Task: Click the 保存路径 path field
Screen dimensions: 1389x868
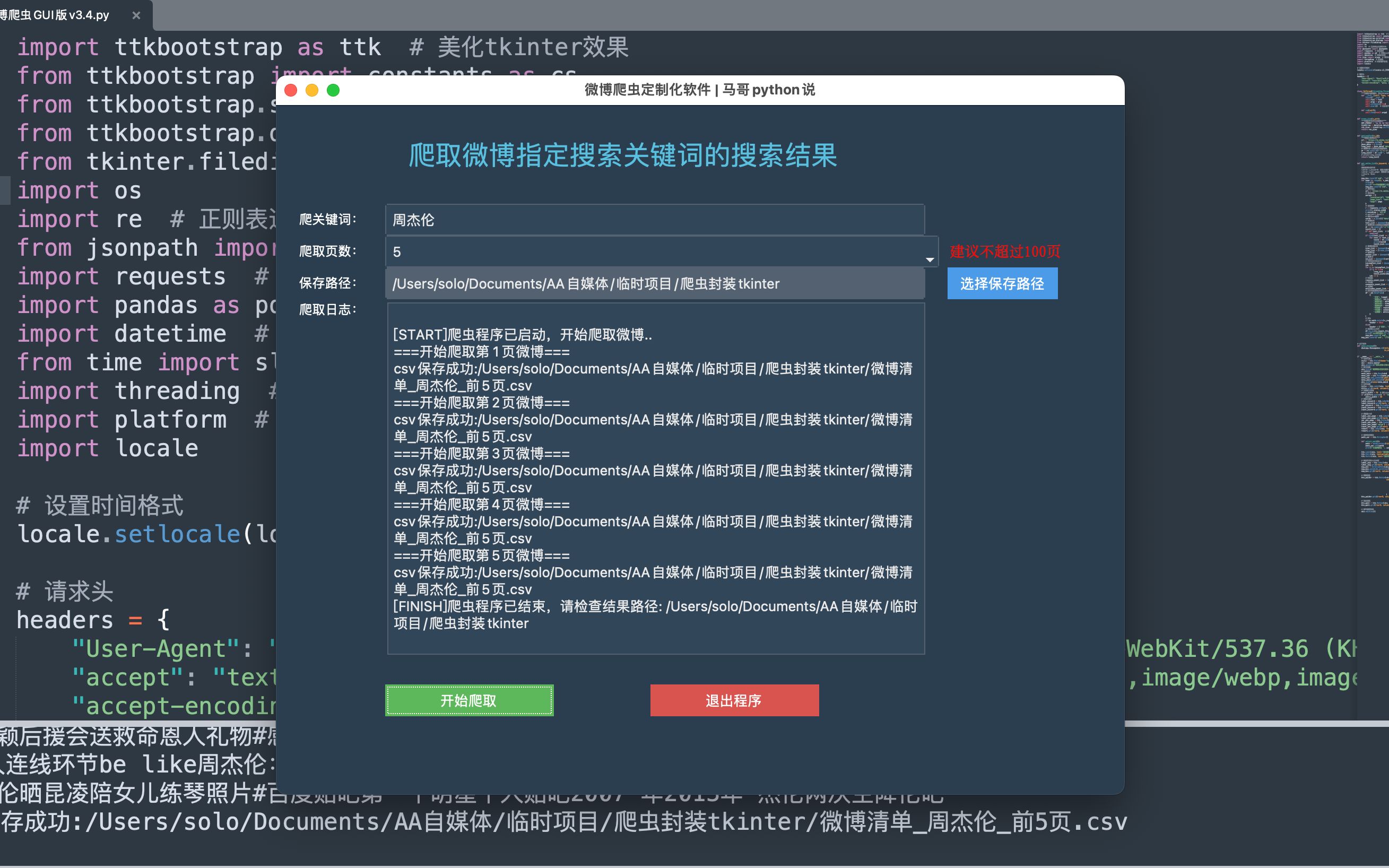Action: point(654,284)
